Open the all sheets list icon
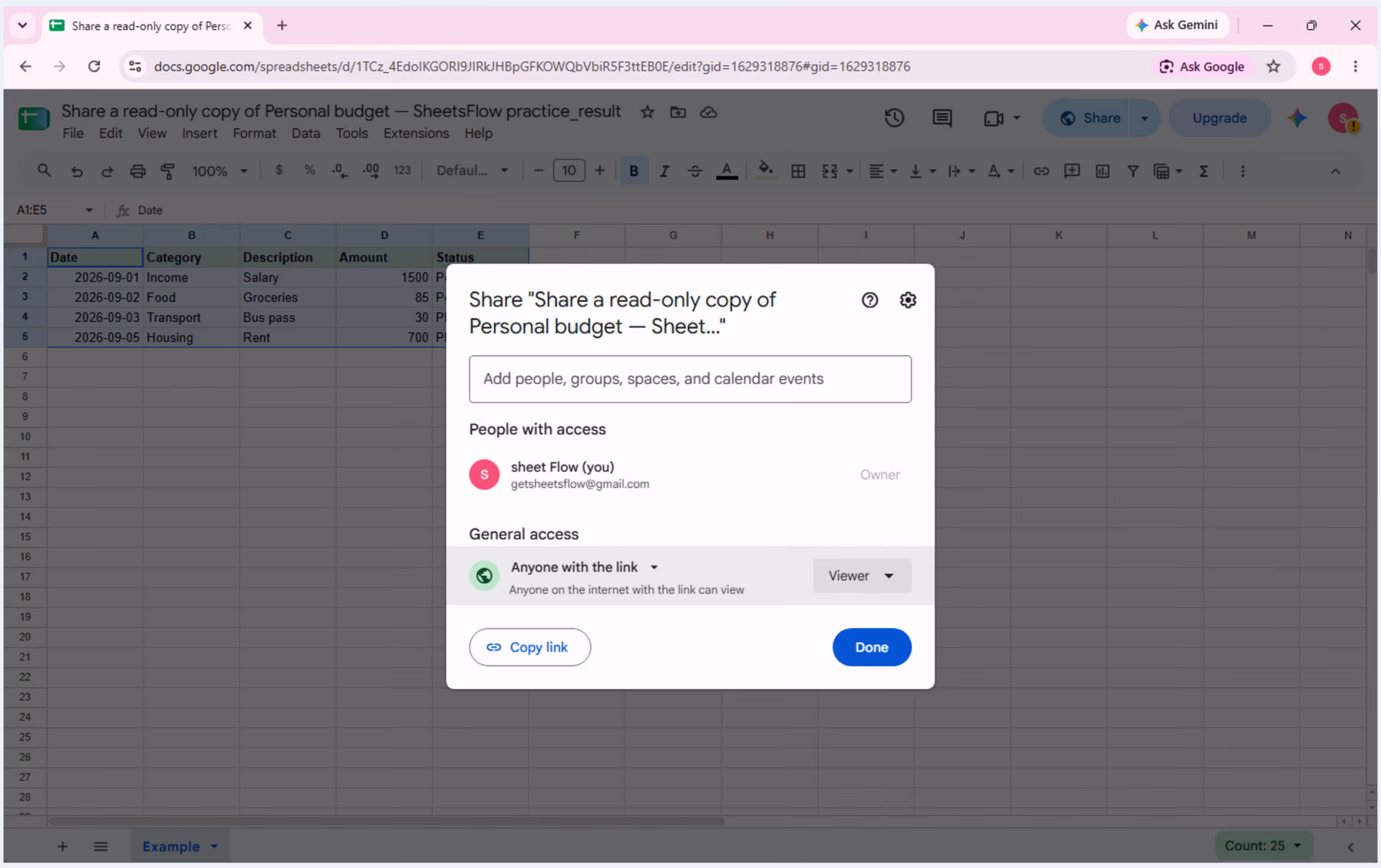Screen dimensions: 1381x868 click(x=101, y=847)
